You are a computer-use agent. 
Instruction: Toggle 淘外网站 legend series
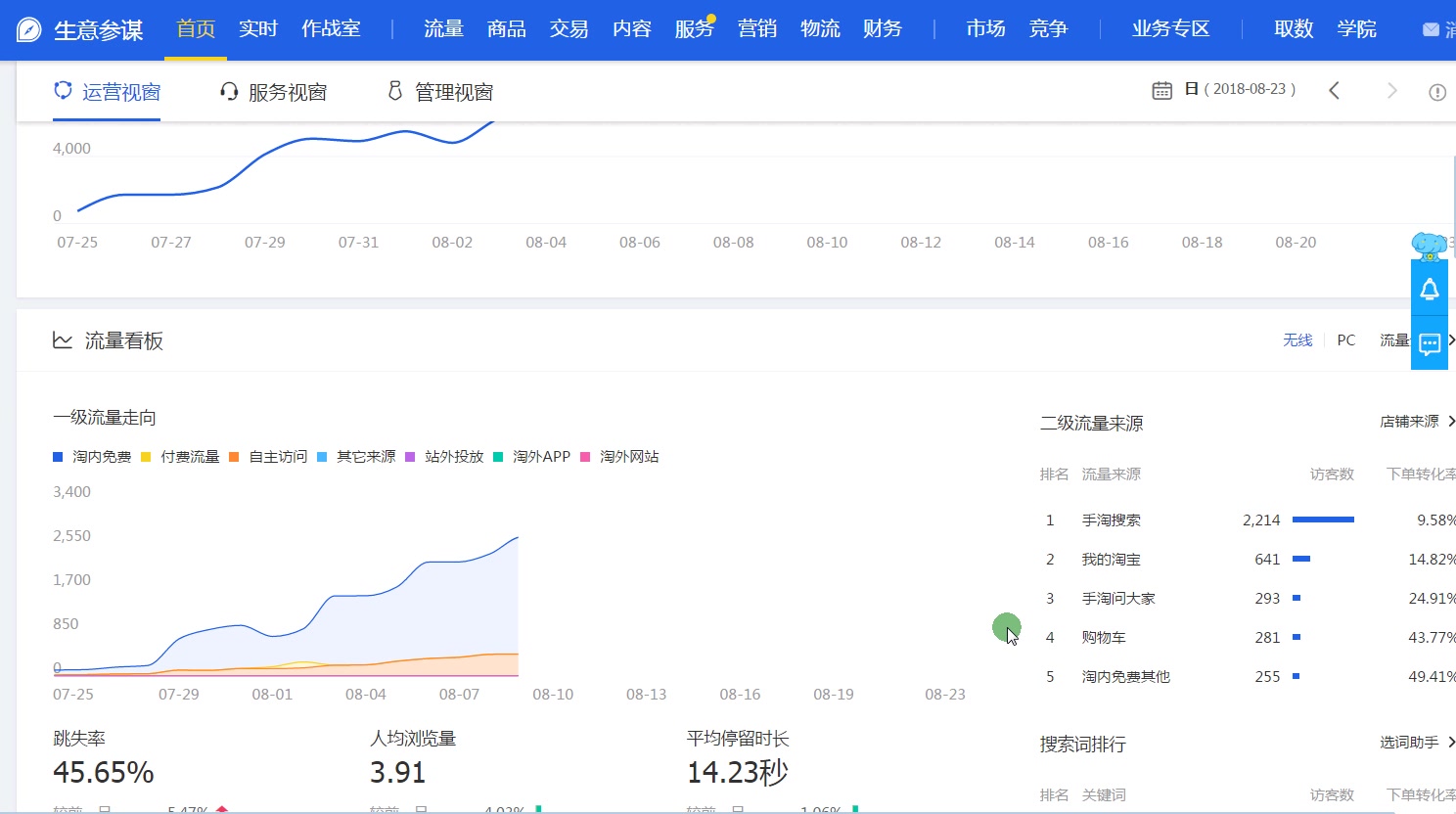[x=619, y=457]
